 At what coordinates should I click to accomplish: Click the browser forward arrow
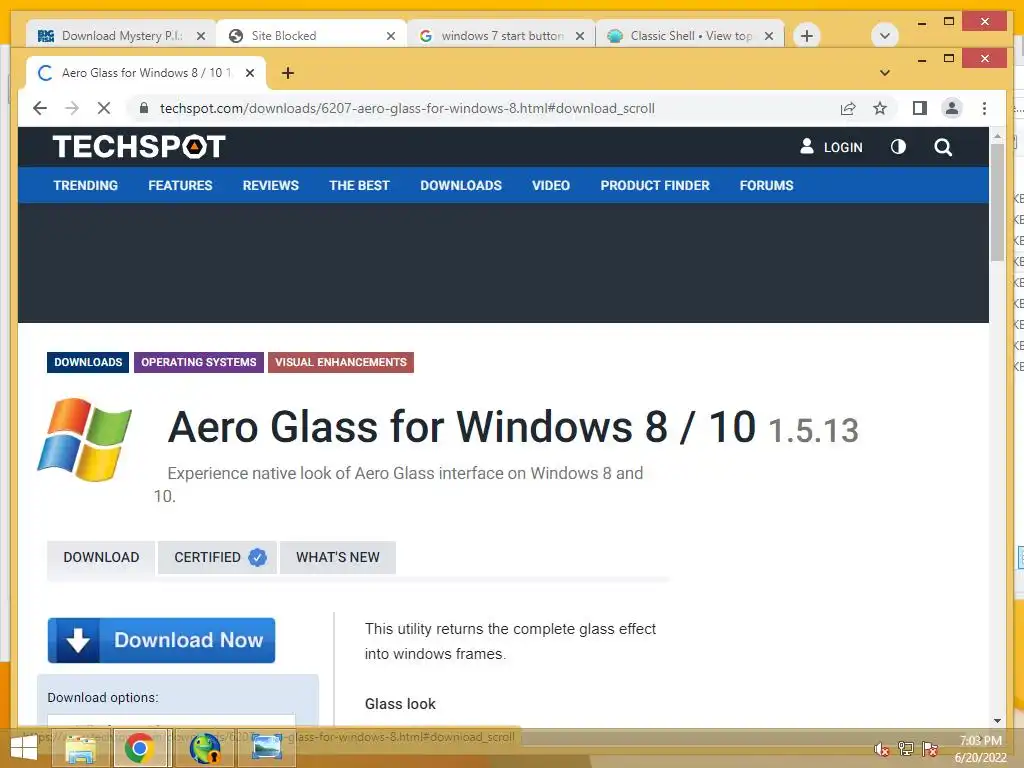(72, 108)
